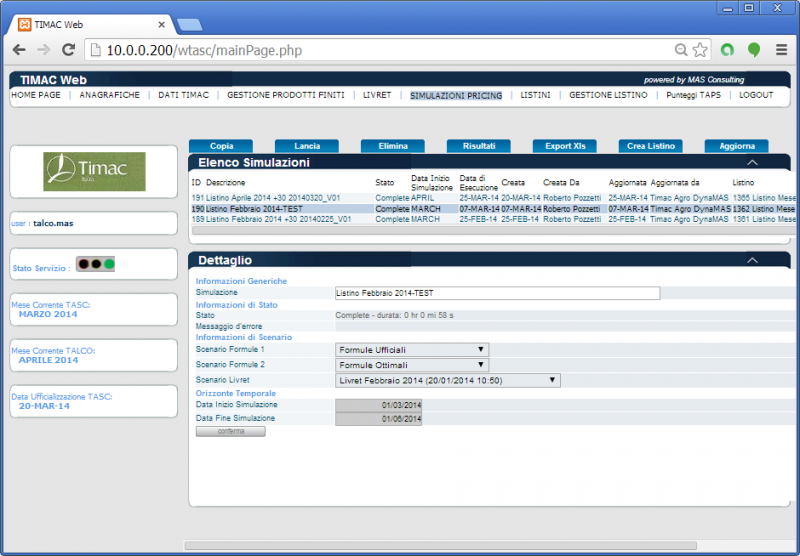800x556 pixels.
Task: Click the Stato Servizio traffic light indicator
Action: pyautogui.click(x=96, y=264)
